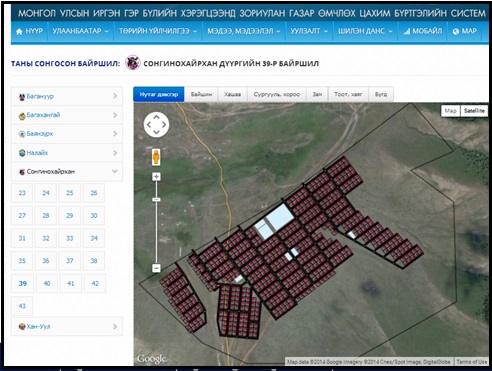The image size is (492, 371).
Task: Switch to the Тоот, хаяг tab
Action: (348, 94)
